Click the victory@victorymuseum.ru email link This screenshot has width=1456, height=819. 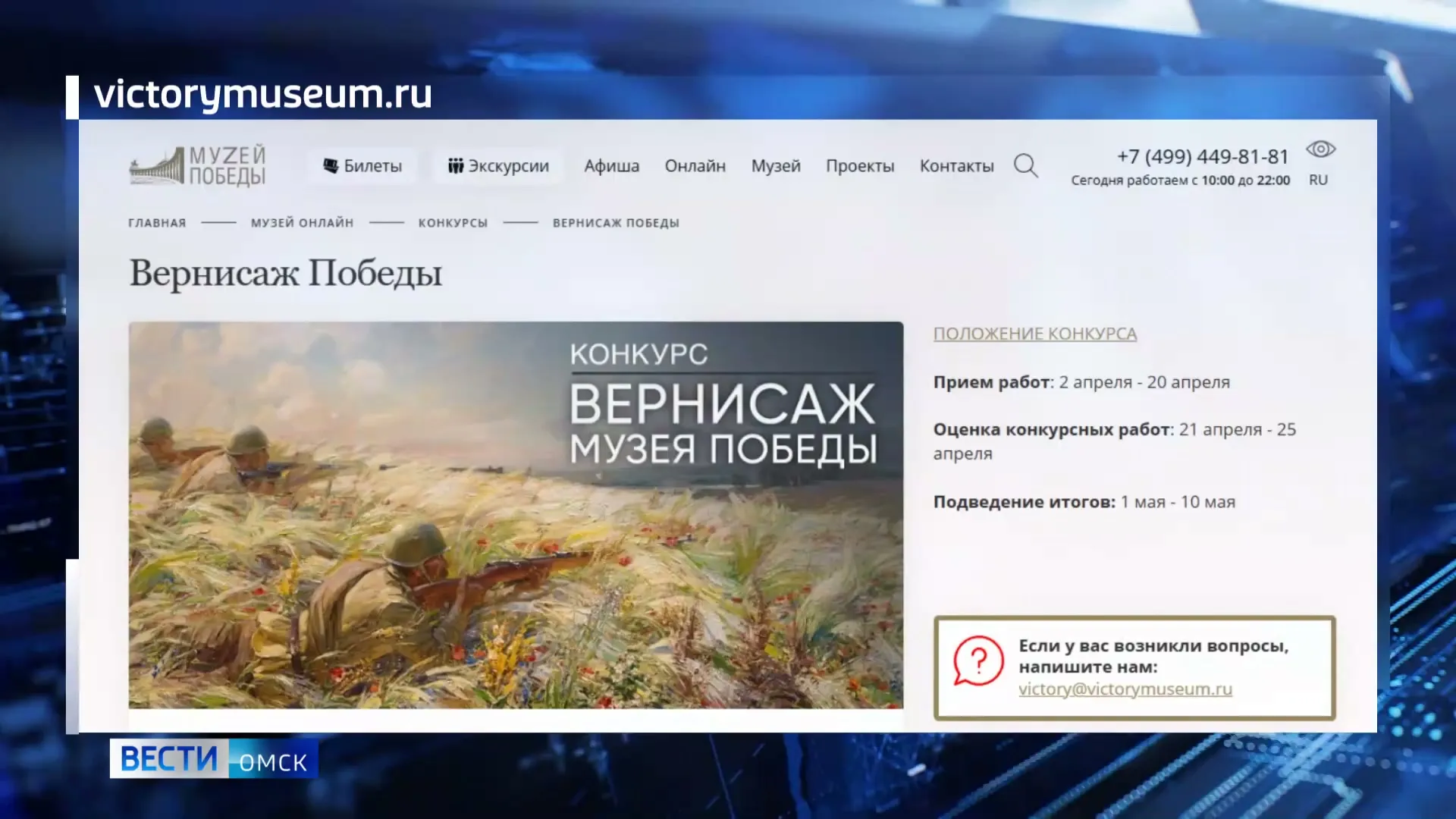coord(1125,689)
